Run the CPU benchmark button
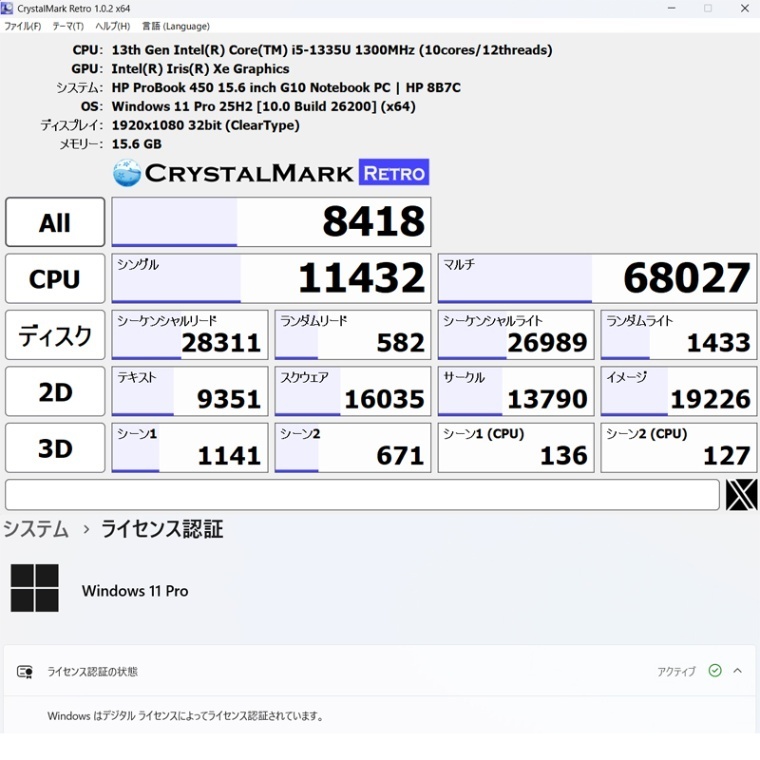 pos(55,279)
